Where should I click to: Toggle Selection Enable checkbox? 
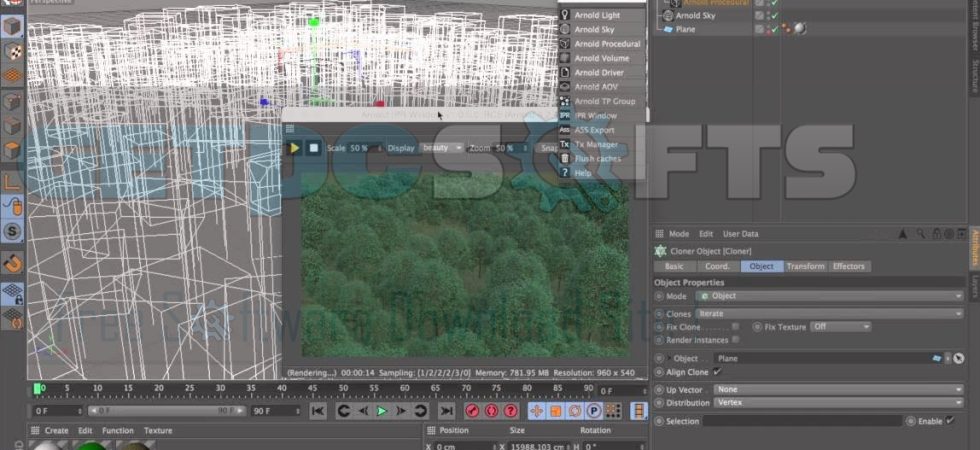tap(950, 421)
